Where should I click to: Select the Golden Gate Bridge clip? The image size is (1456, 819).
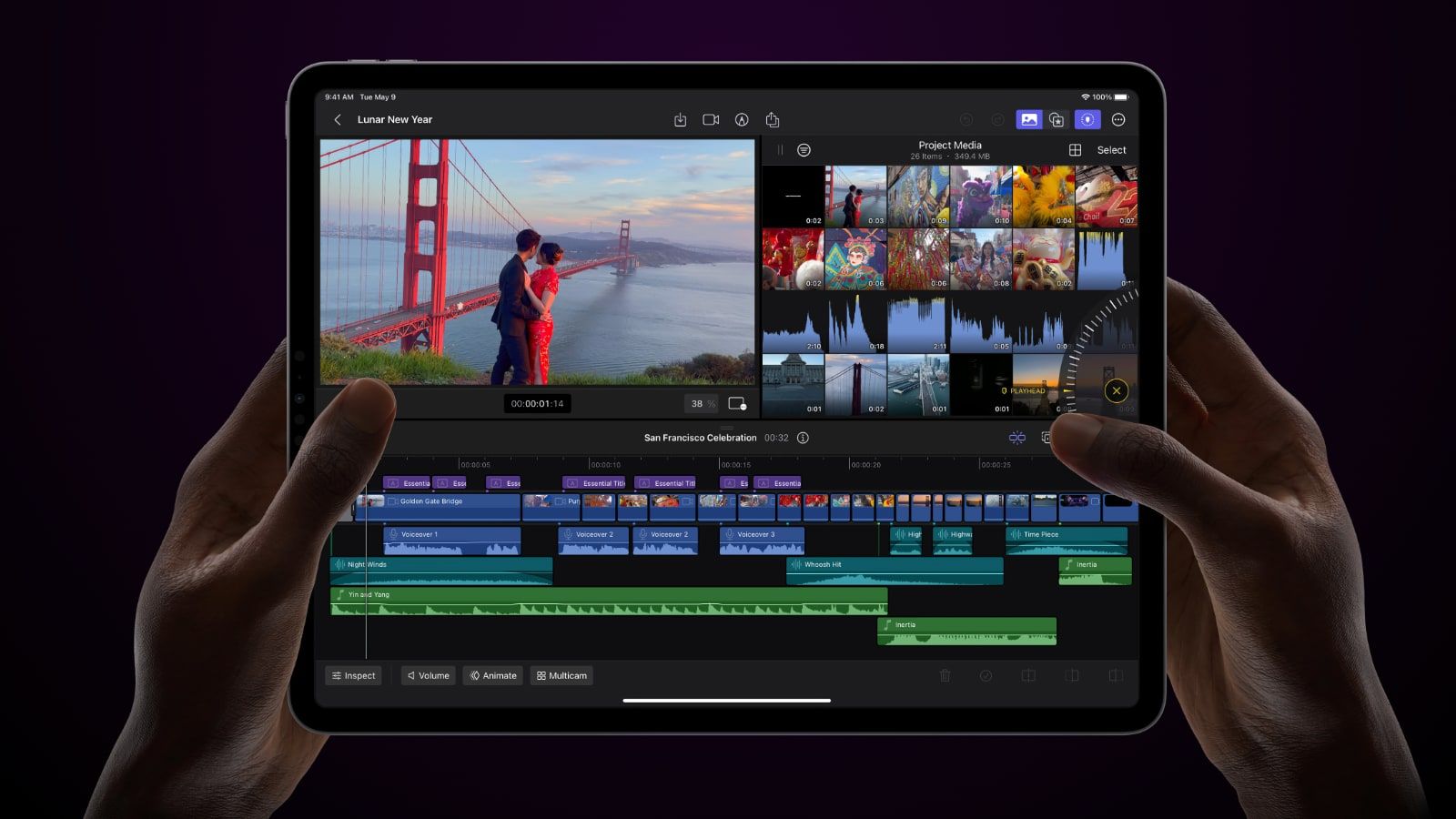pyautogui.click(x=438, y=507)
